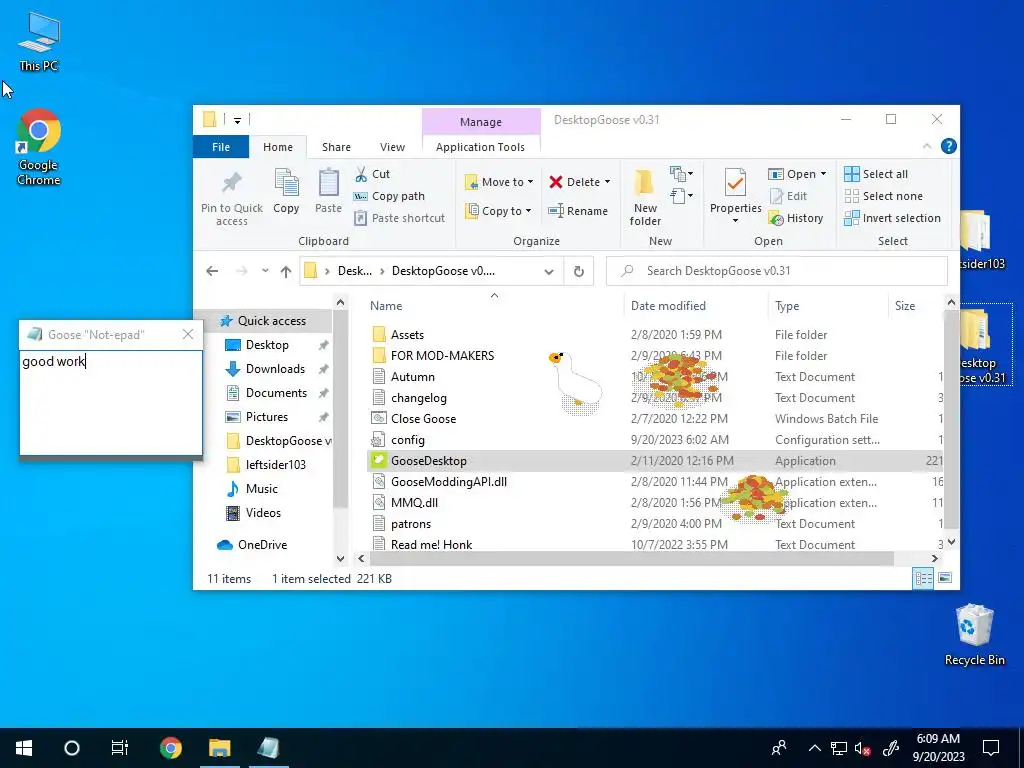Click the Paste ribbon button
This screenshot has height=768, width=1024.
pyautogui.click(x=328, y=192)
